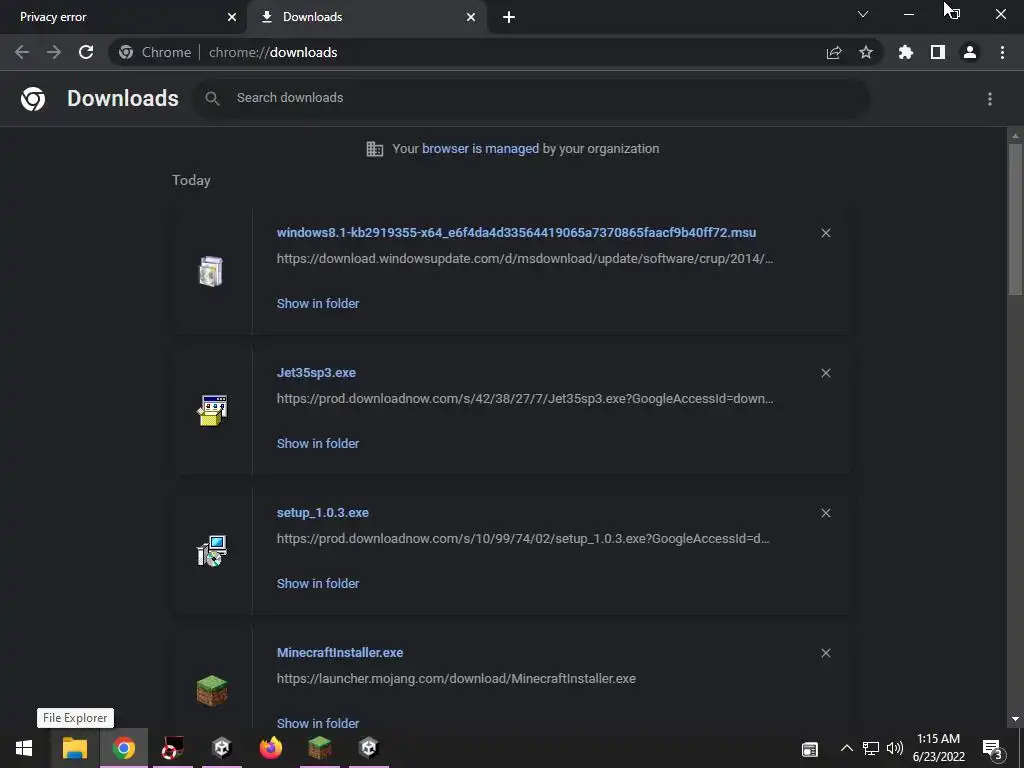Click the setup_1.0.3.exe file icon
The height and width of the screenshot is (768, 1024).
(212, 551)
